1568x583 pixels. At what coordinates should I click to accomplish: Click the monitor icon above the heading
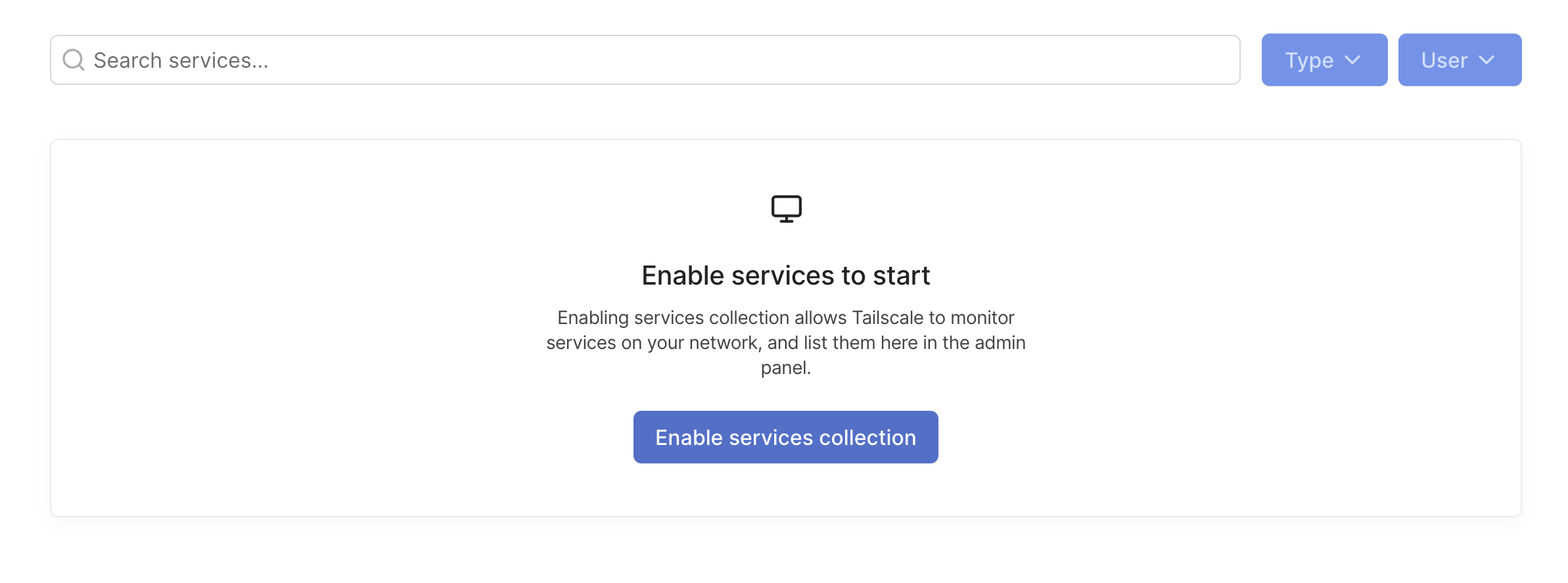point(786,209)
